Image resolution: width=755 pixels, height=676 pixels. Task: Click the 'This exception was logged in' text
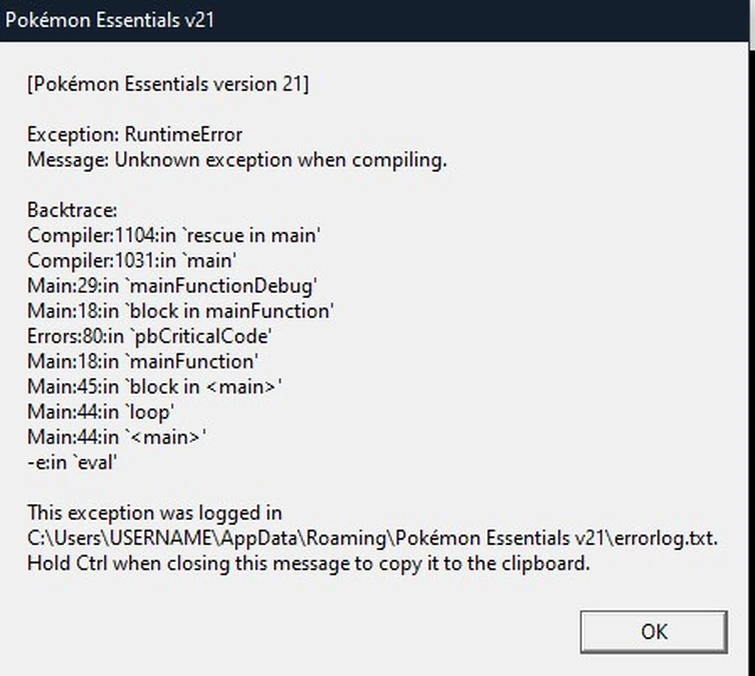pyautogui.click(x=155, y=512)
